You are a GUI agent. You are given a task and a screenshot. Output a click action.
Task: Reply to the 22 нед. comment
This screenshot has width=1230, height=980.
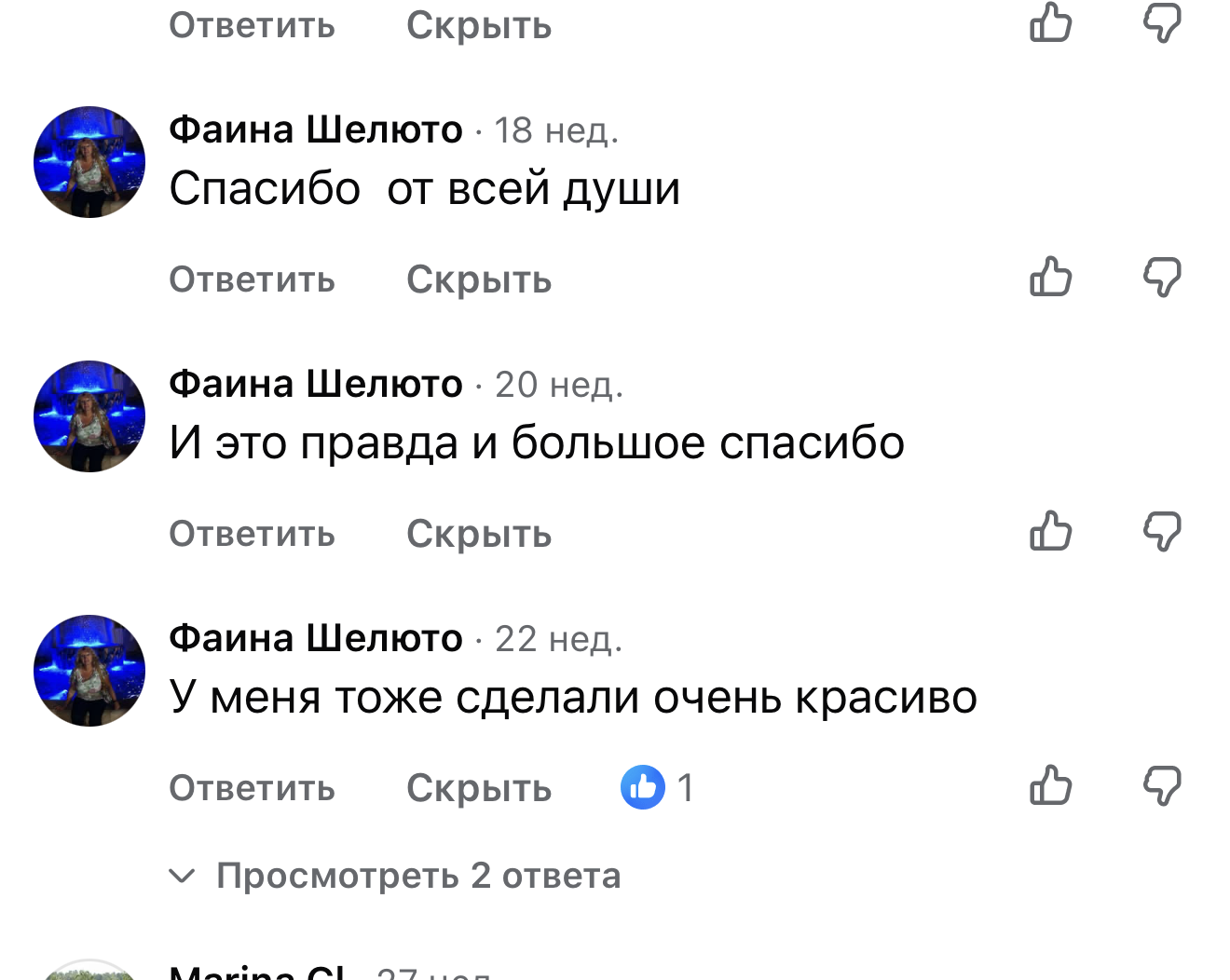coord(252,788)
